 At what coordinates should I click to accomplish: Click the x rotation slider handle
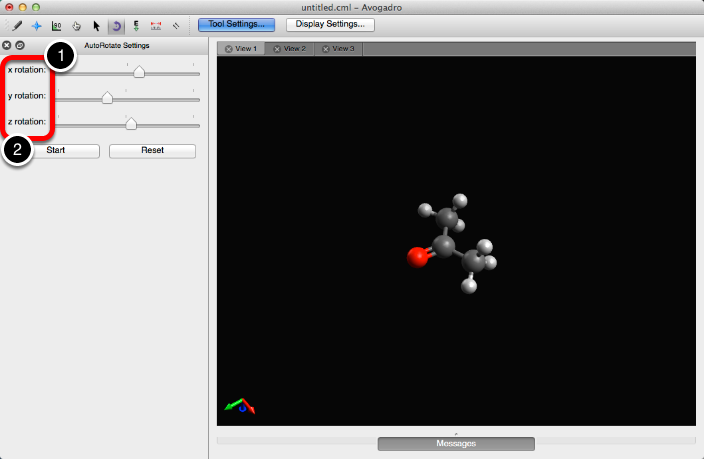pos(139,72)
